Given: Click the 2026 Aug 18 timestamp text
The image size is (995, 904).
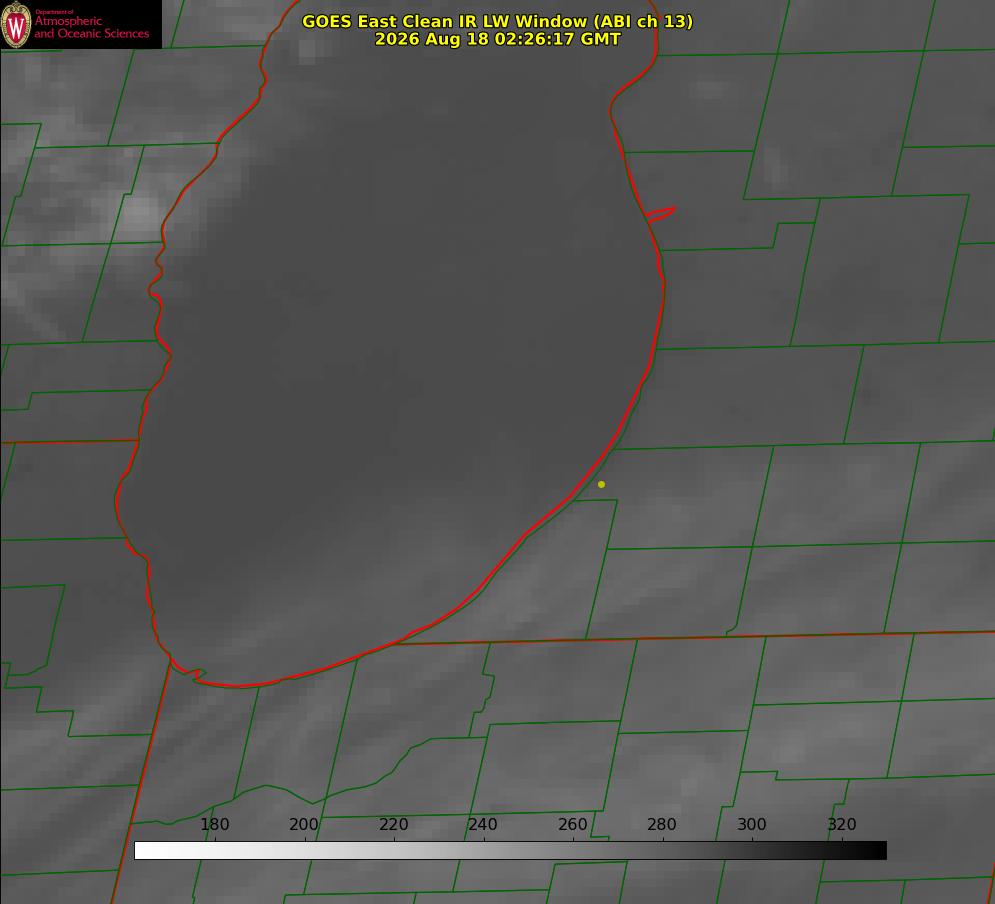Looking at the screenshot, I should (x=498, y=39).
